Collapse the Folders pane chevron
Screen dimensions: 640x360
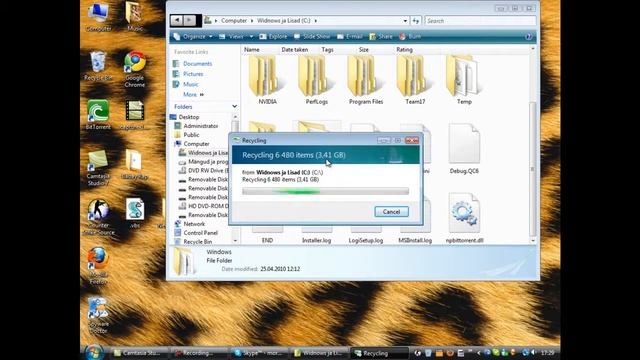(x=234, y=107)
